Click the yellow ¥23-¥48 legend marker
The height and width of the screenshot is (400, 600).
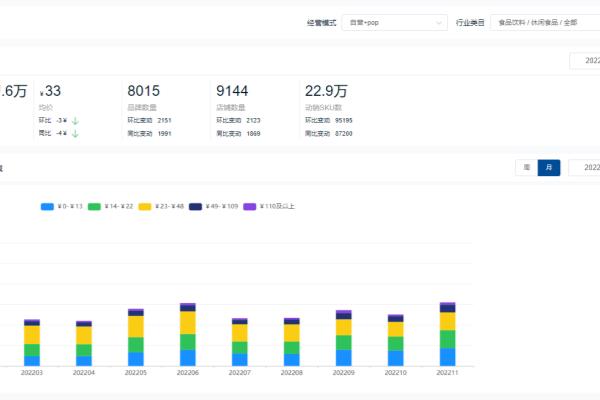145,207
